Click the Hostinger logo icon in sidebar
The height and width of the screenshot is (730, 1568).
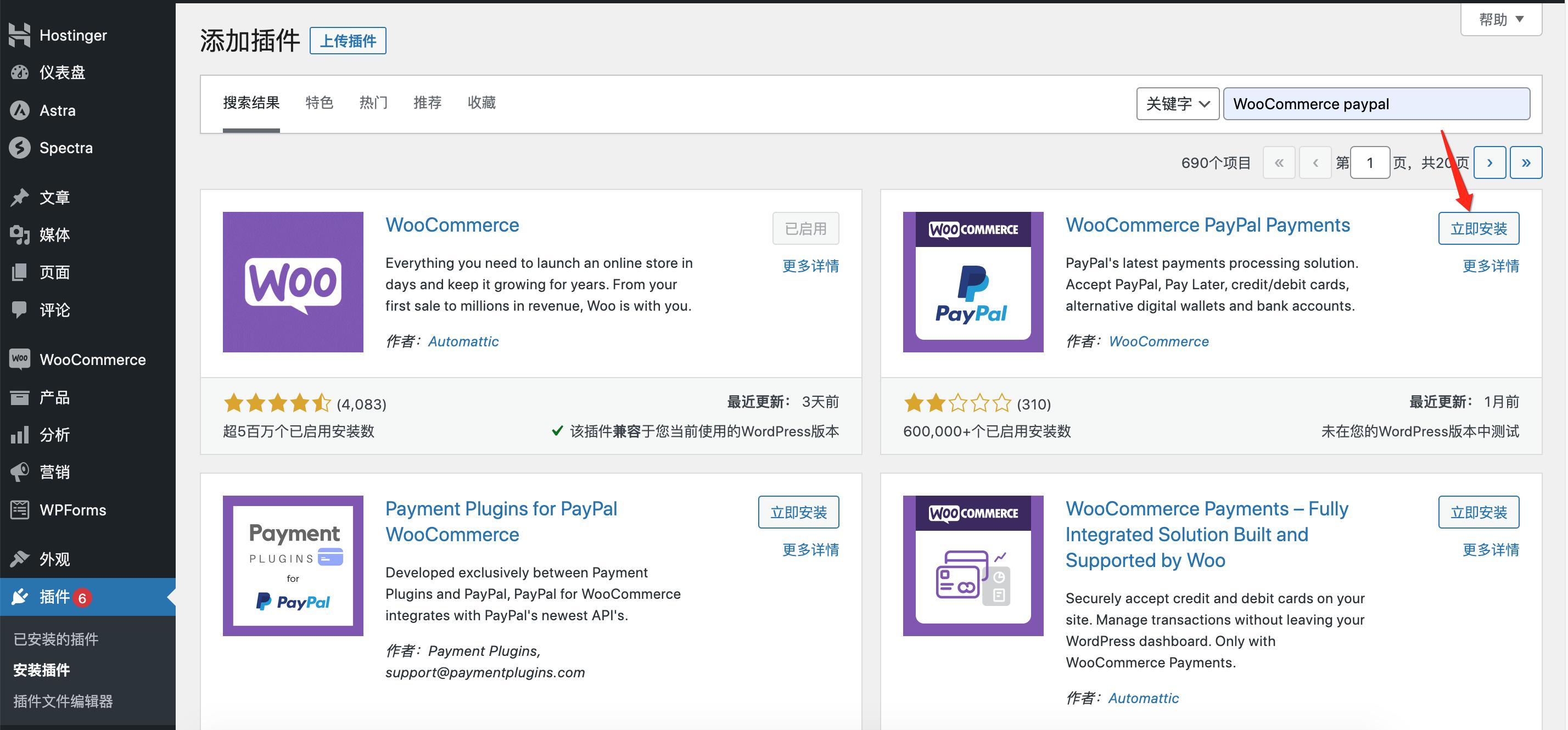tap(19, 35)
